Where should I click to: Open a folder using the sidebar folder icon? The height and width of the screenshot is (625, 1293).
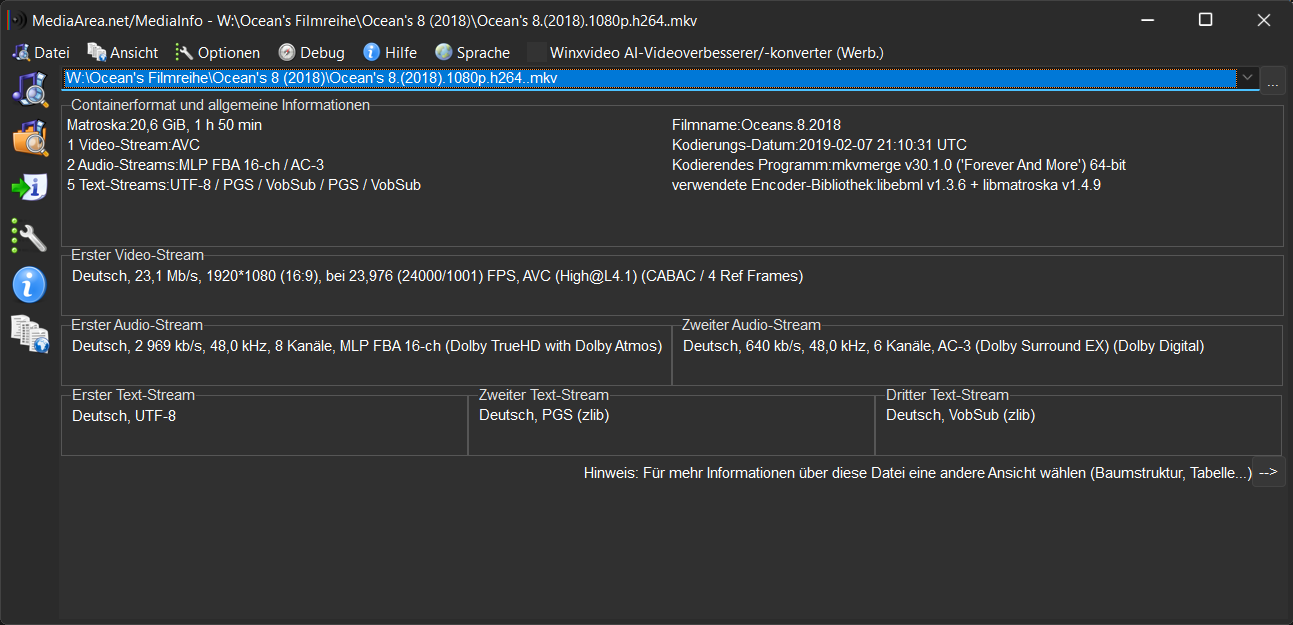click(30, 138)
